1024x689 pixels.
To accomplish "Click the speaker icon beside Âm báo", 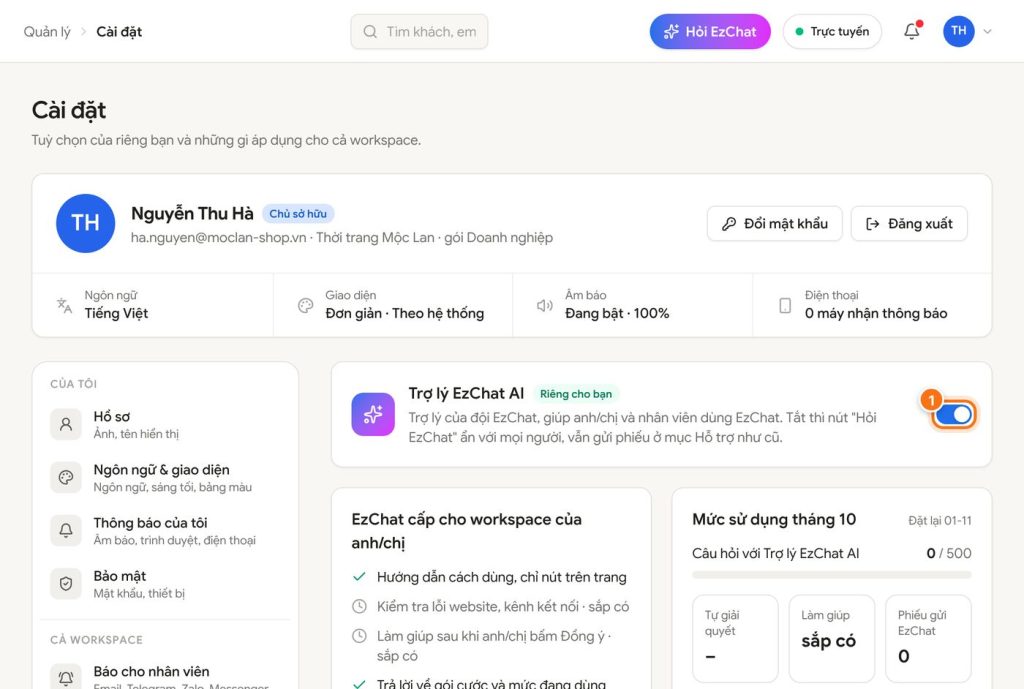I will [x=545, y=305].
